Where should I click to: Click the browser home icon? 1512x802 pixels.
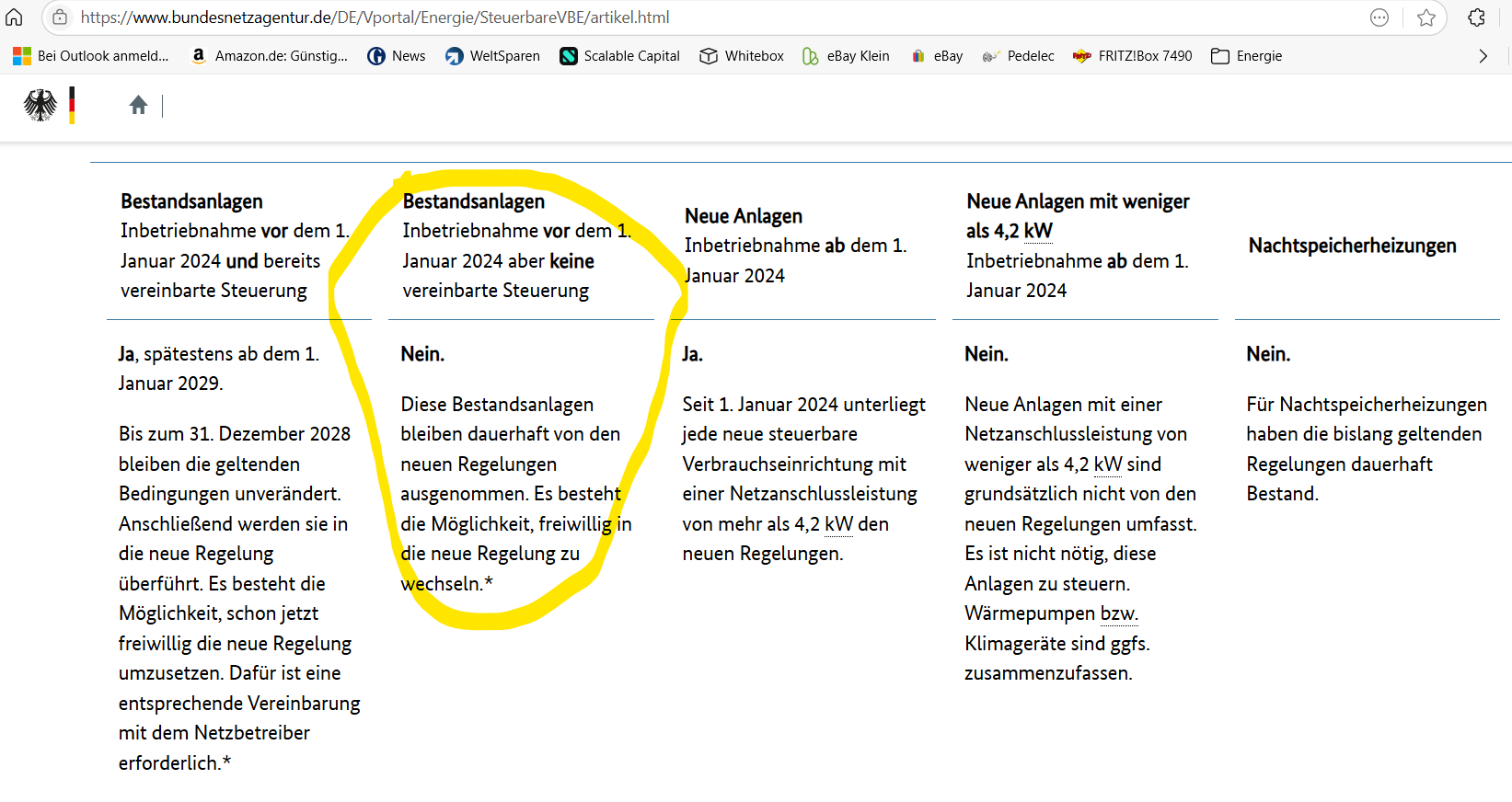click(x=14, y=17)
